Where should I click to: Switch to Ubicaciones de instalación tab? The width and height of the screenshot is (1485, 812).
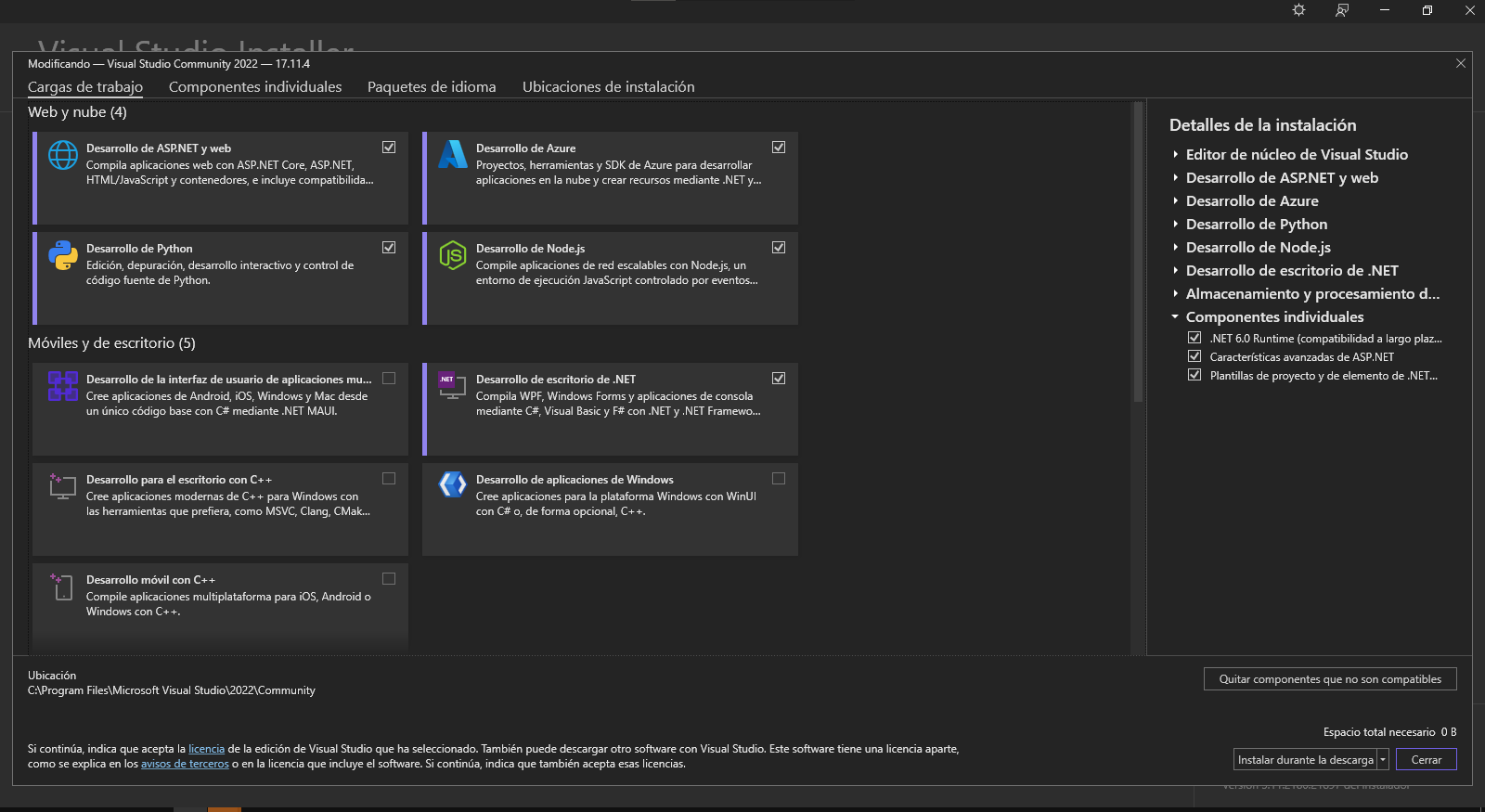[x=609, y=86]
